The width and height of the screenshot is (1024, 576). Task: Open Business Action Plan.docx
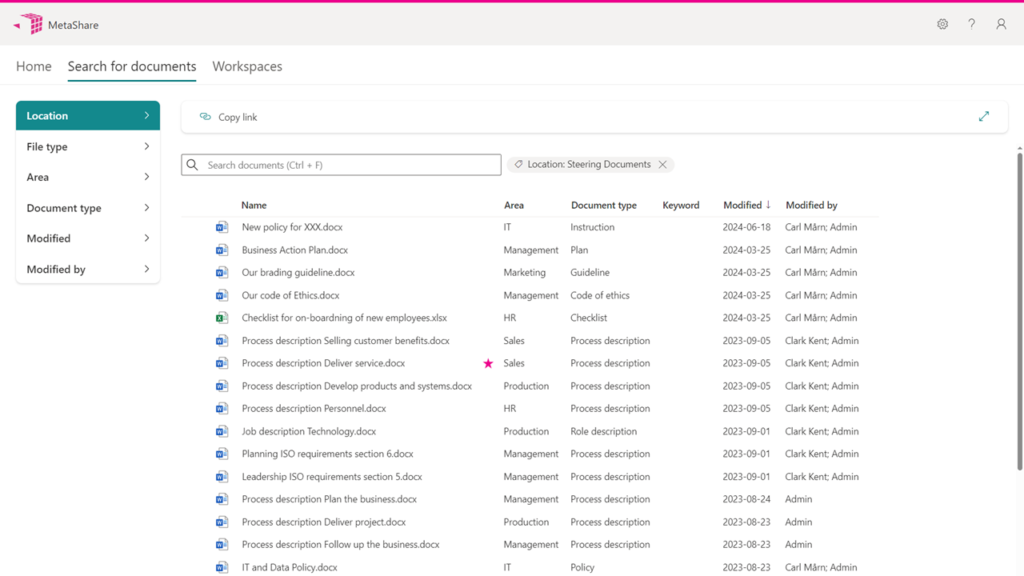295,250
